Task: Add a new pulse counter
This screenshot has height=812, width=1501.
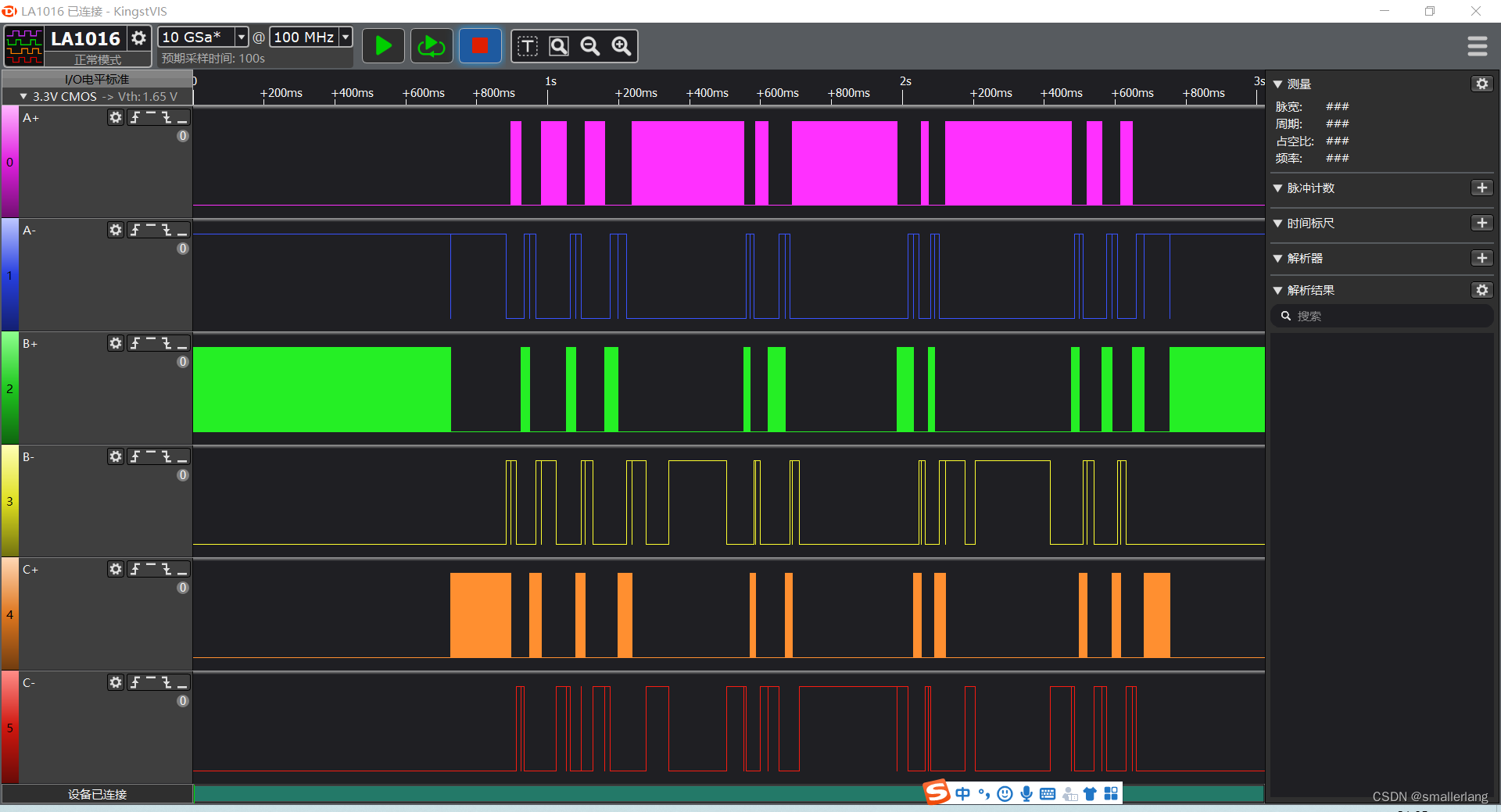Action: point(1482,188)
